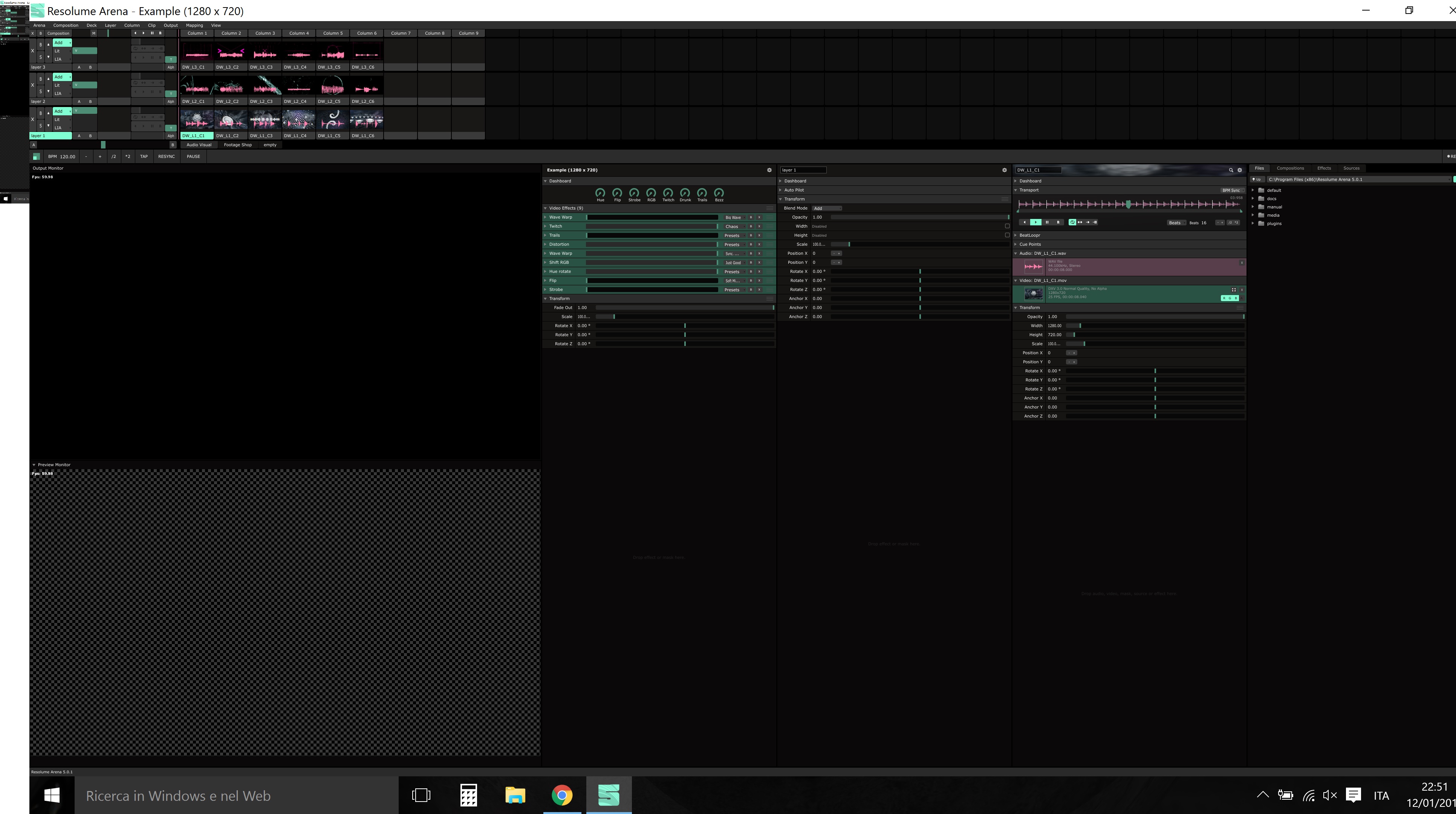Click the ping-pong bounce mode icon in clip transport
Image resolution: width=1456 pixels, height=814 pixels.
(1080, 222)
